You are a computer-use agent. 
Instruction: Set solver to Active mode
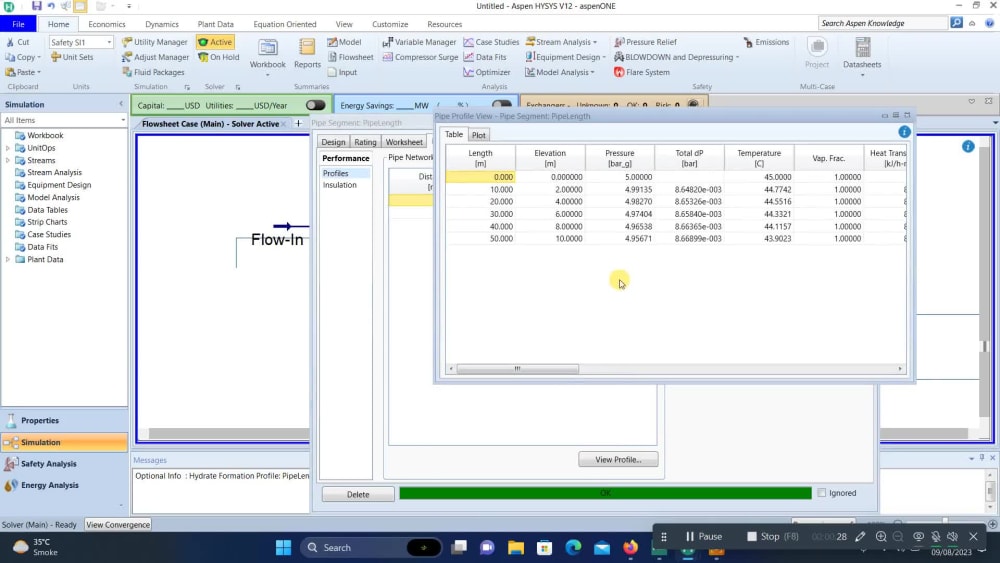(216, 42)
